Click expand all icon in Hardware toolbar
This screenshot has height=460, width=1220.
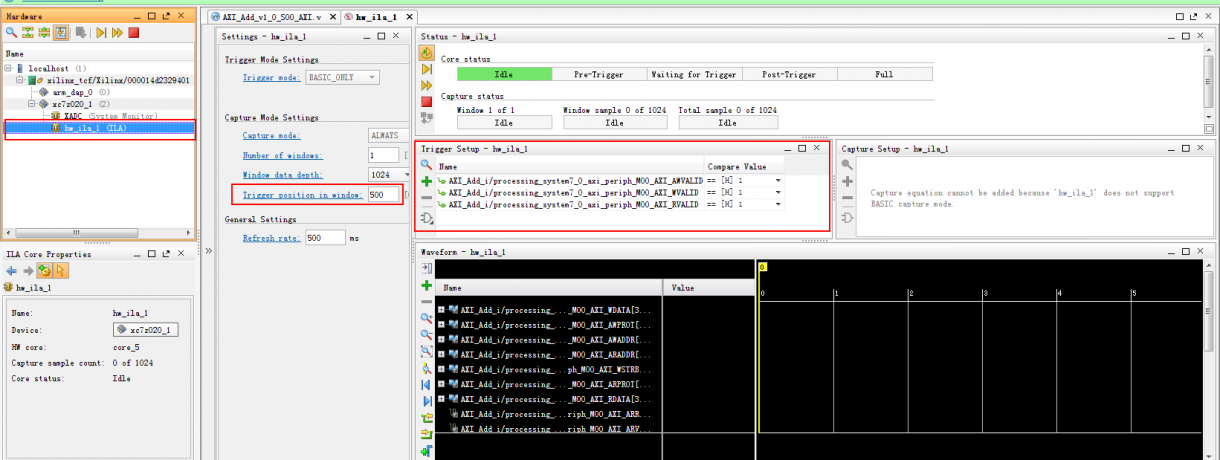point(44,33)
